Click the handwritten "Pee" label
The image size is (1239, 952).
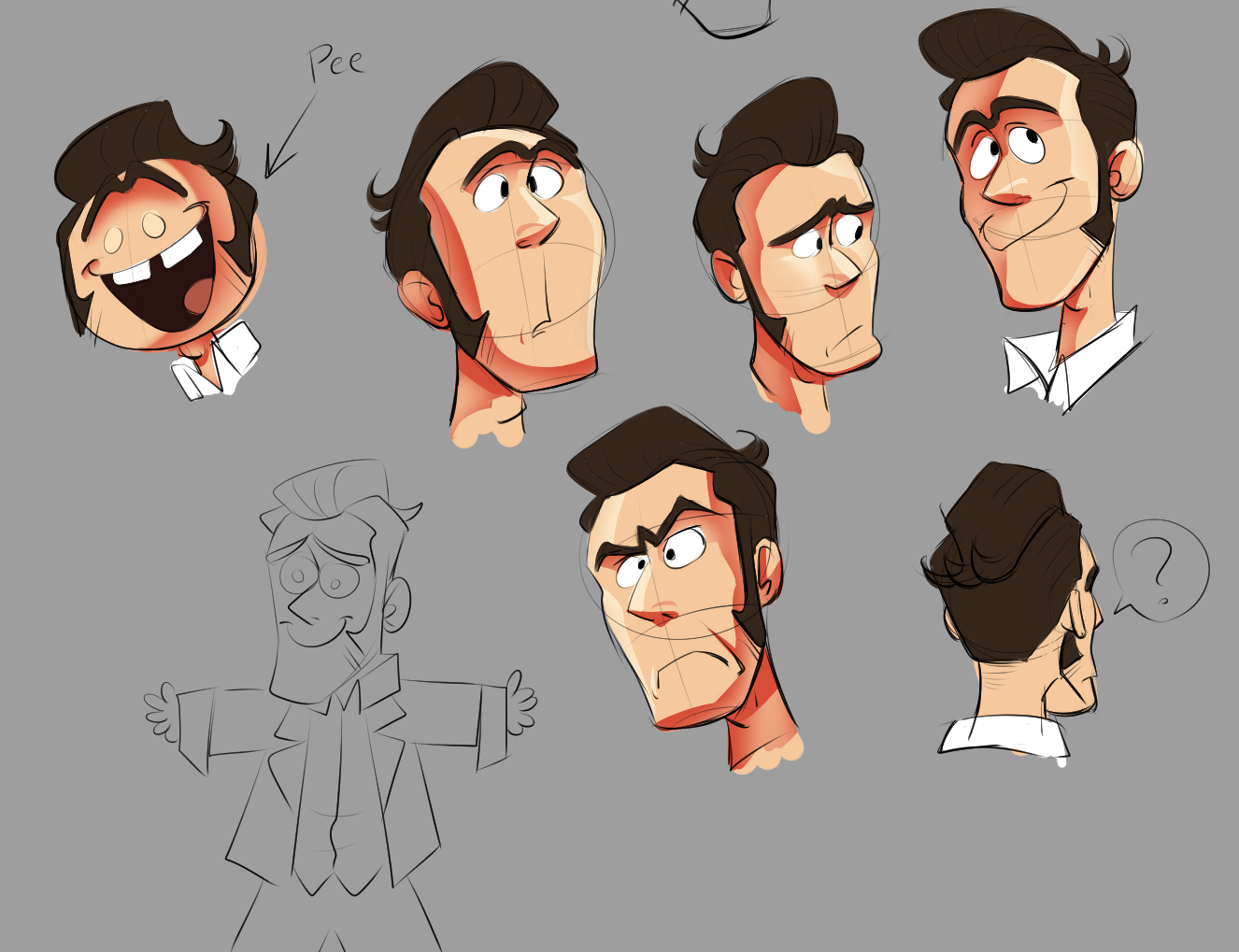335,63
